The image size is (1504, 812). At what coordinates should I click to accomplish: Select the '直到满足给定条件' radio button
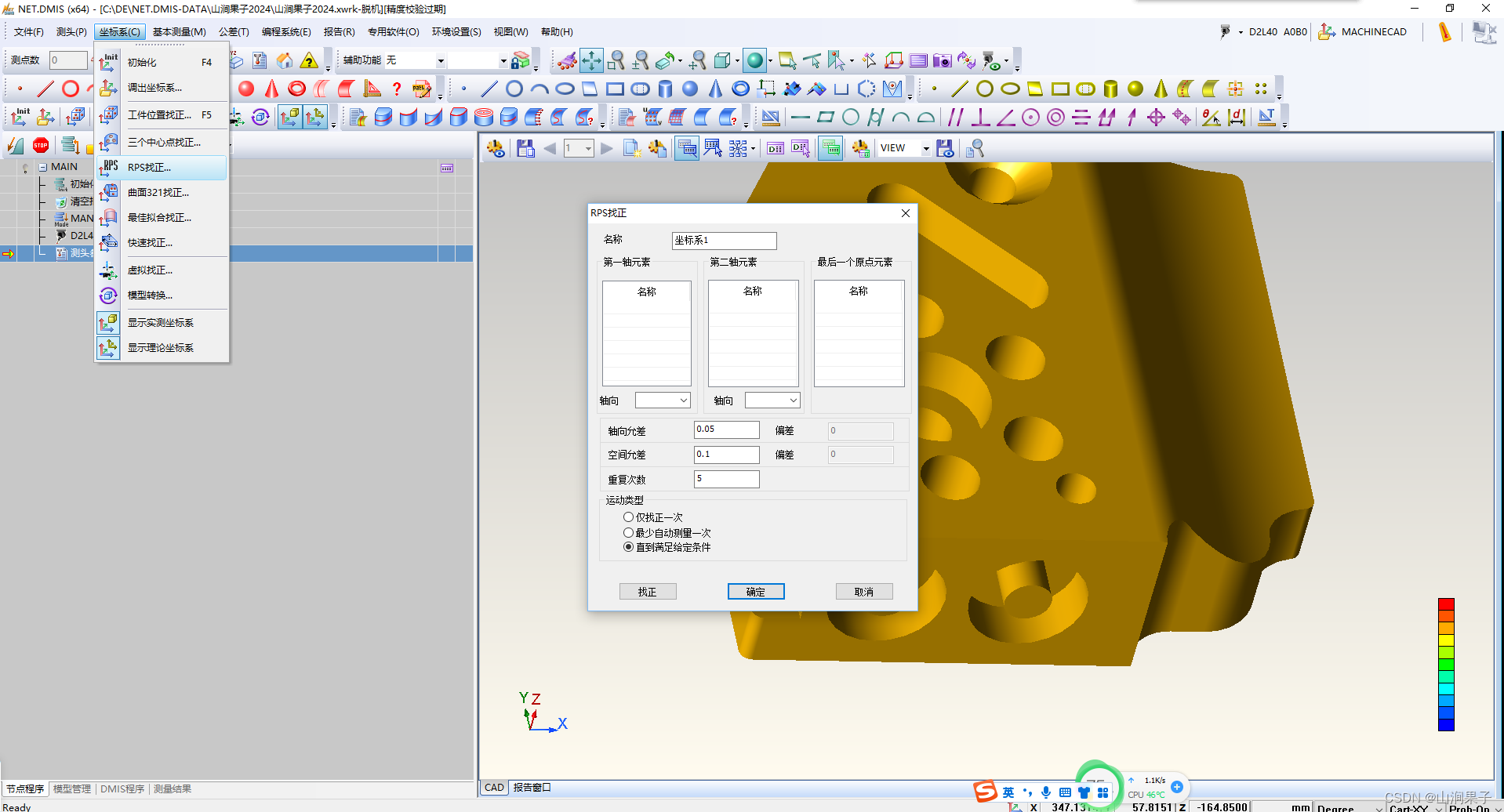628,547
